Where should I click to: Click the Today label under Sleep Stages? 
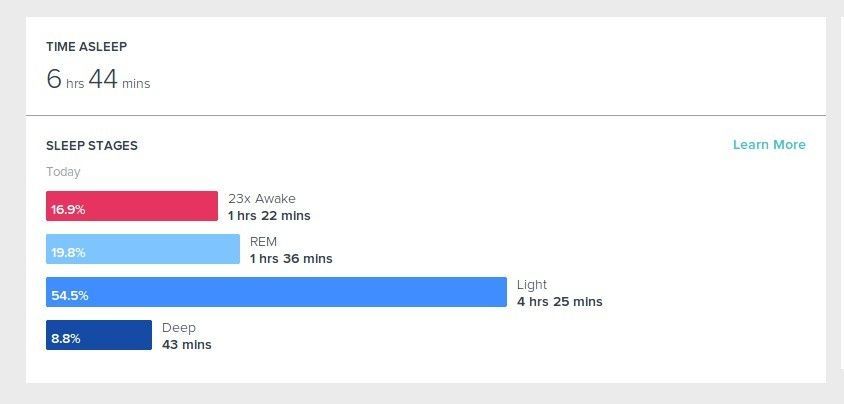coord(64,172)
